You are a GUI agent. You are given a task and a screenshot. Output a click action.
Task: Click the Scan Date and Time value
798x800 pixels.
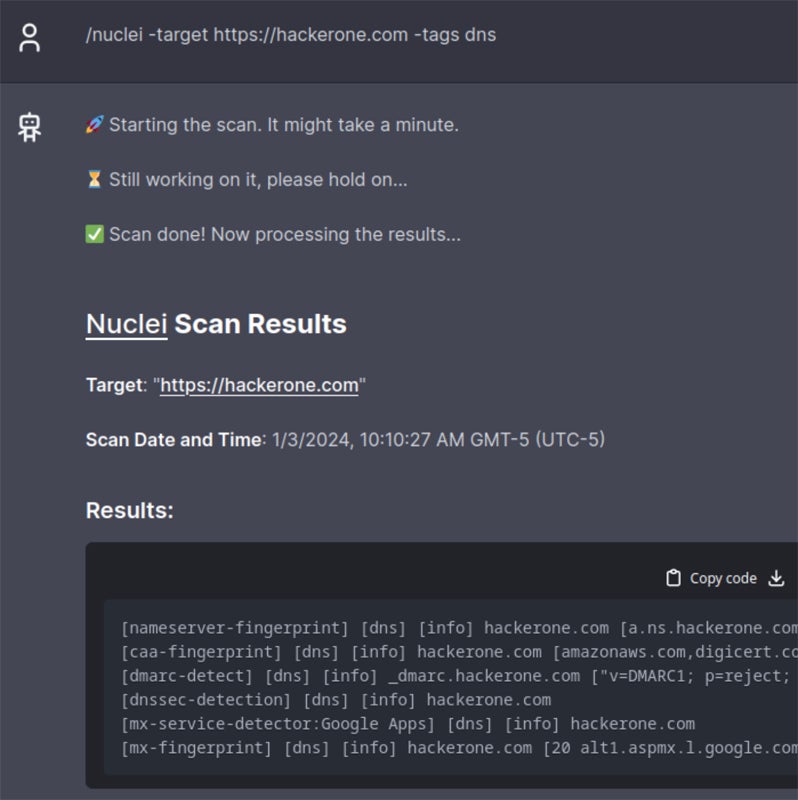click(438, 439)
